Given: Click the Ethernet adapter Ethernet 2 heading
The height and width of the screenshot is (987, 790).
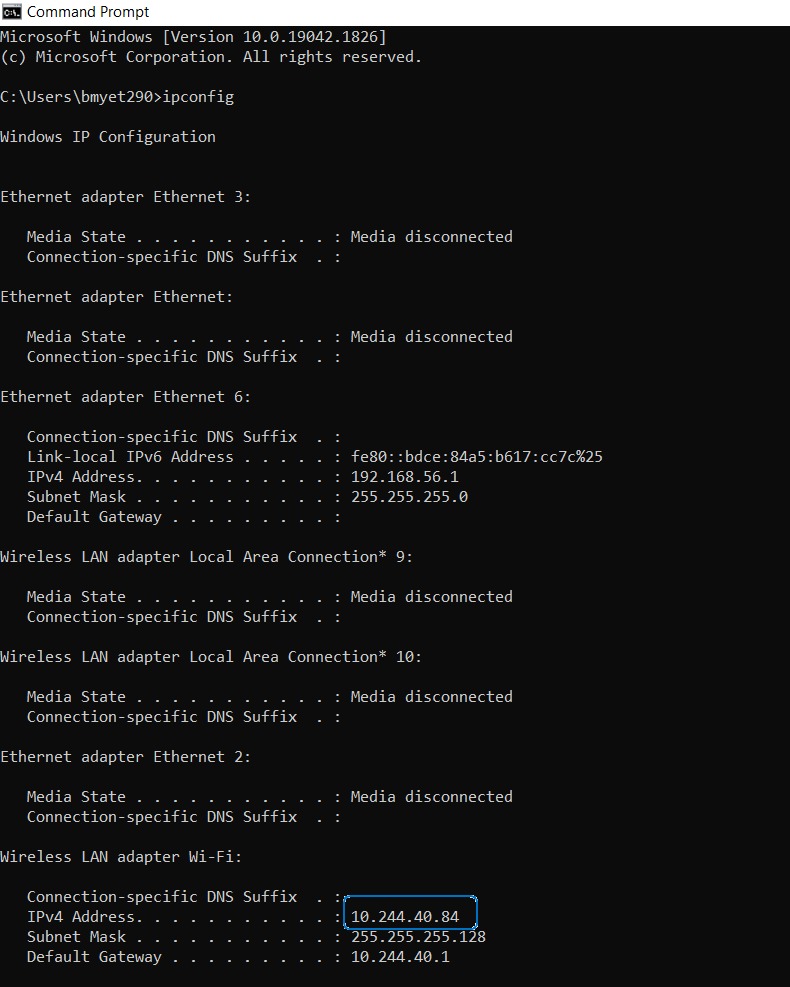Looking at the screenshot, I should pos(126,757).
